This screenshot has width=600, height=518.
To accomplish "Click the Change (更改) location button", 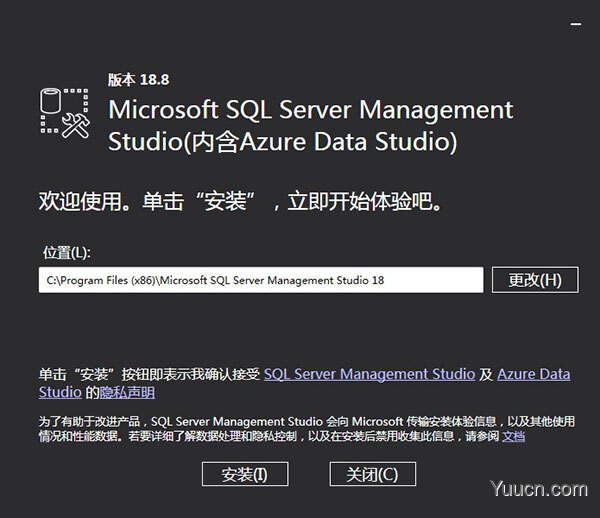I will 535,280.
